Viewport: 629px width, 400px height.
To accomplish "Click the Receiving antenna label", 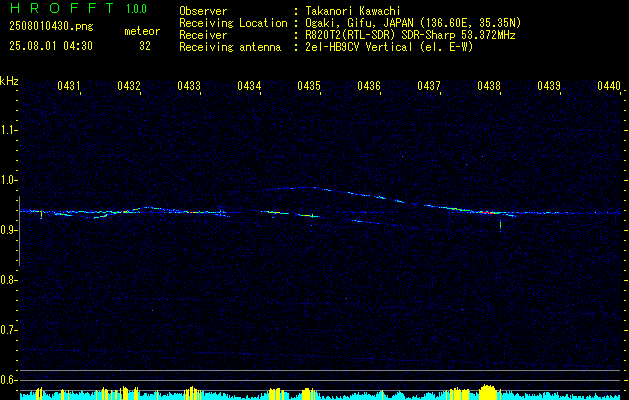I will (x=230, y=47).
